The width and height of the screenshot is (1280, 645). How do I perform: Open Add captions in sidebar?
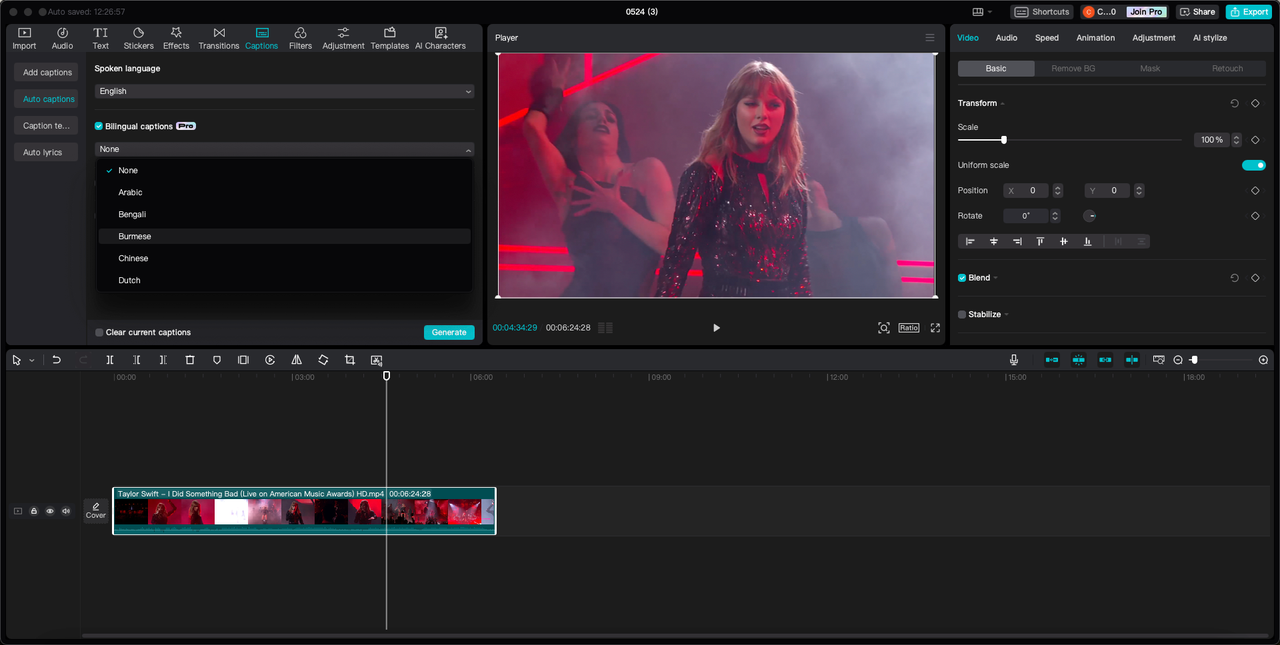coord(47,72)
